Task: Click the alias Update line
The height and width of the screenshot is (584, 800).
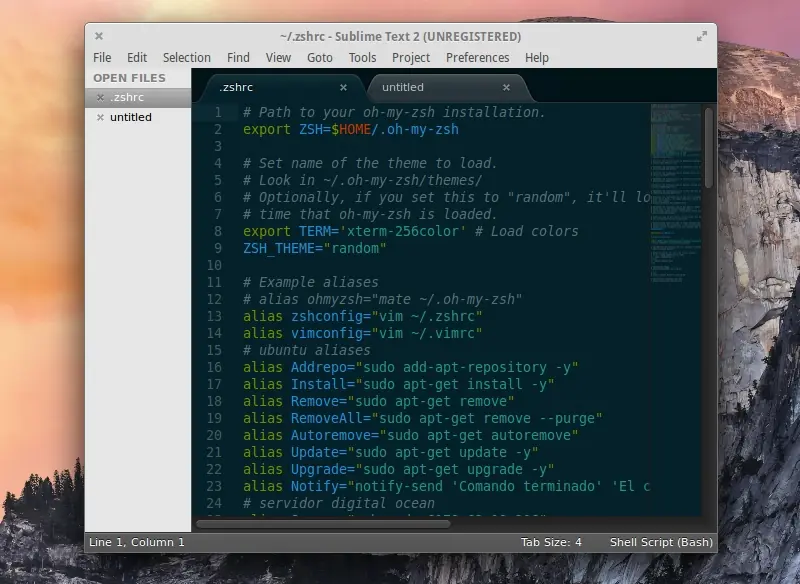Action: coord(390,452)
